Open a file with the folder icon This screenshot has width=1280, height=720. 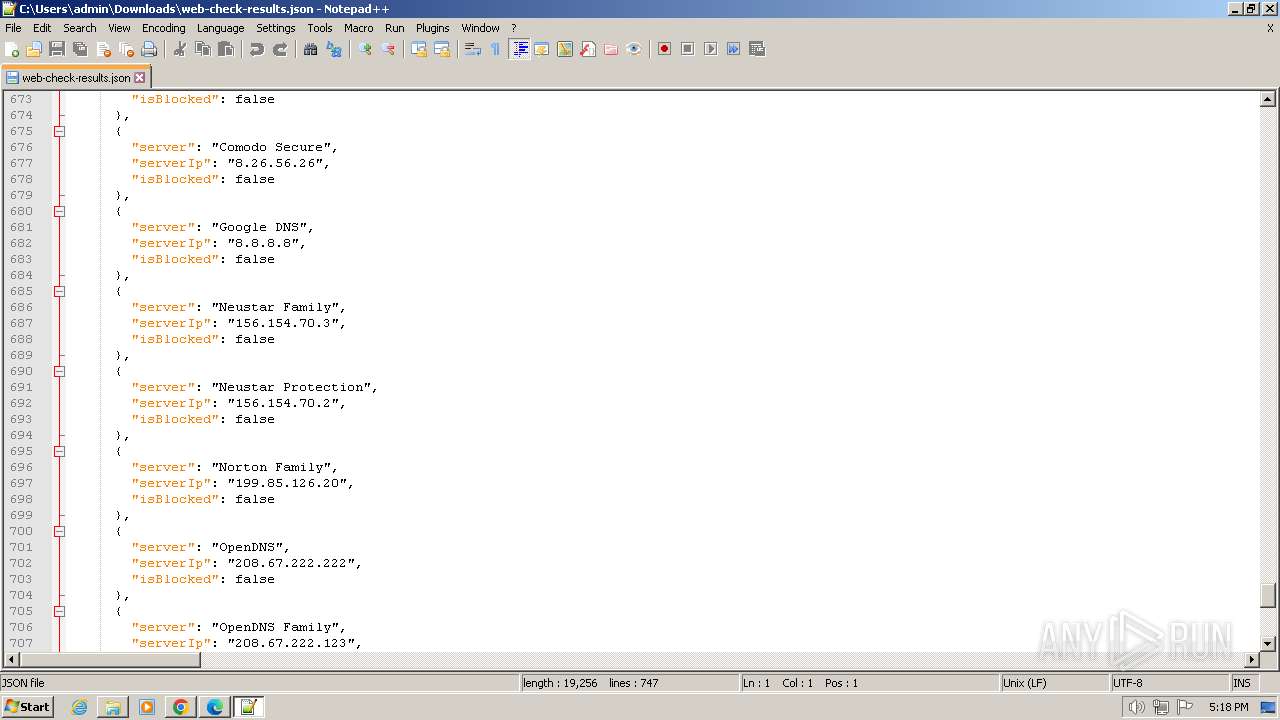coord(34,49)
